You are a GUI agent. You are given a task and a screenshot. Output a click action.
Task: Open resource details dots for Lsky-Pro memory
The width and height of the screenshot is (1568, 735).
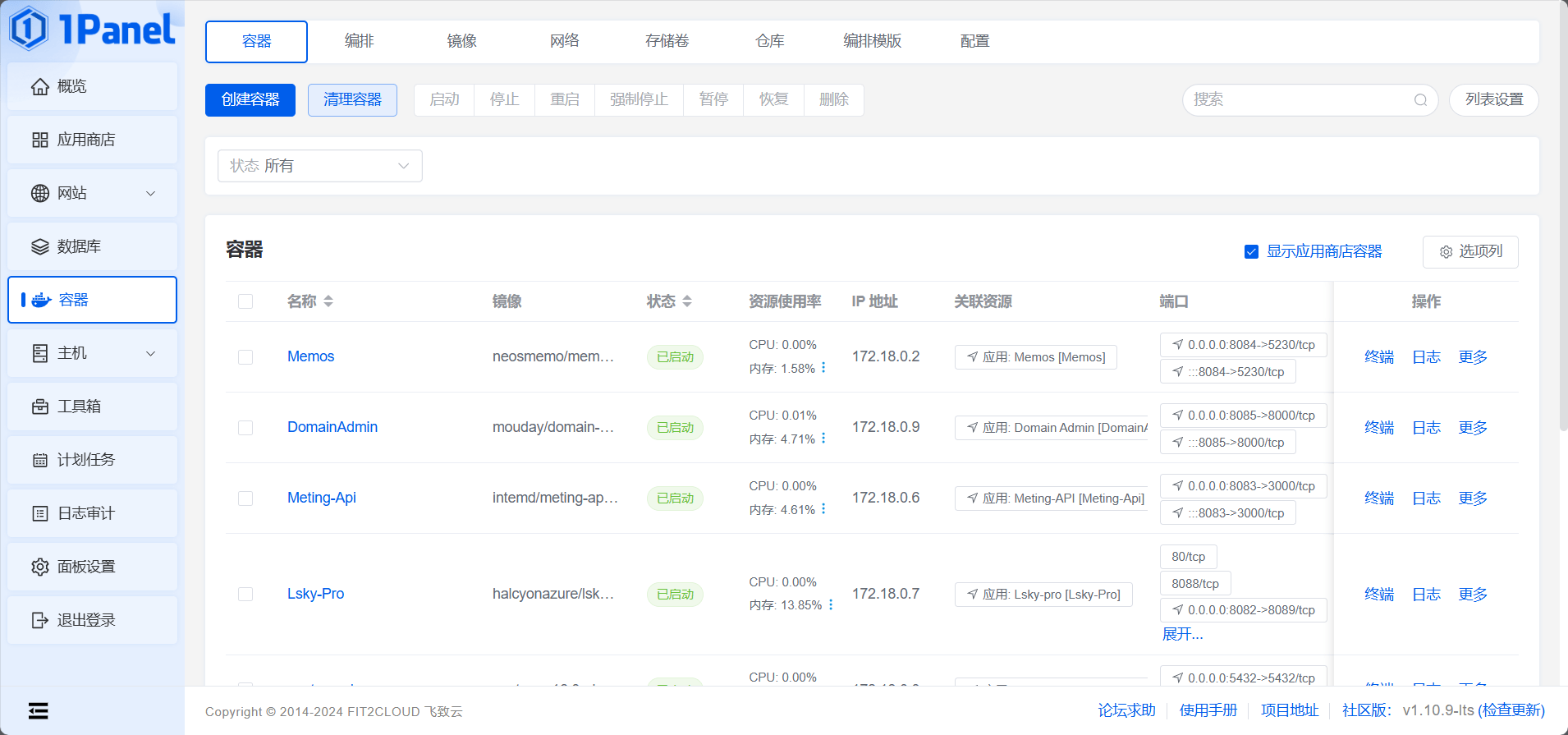click(831, 604)
